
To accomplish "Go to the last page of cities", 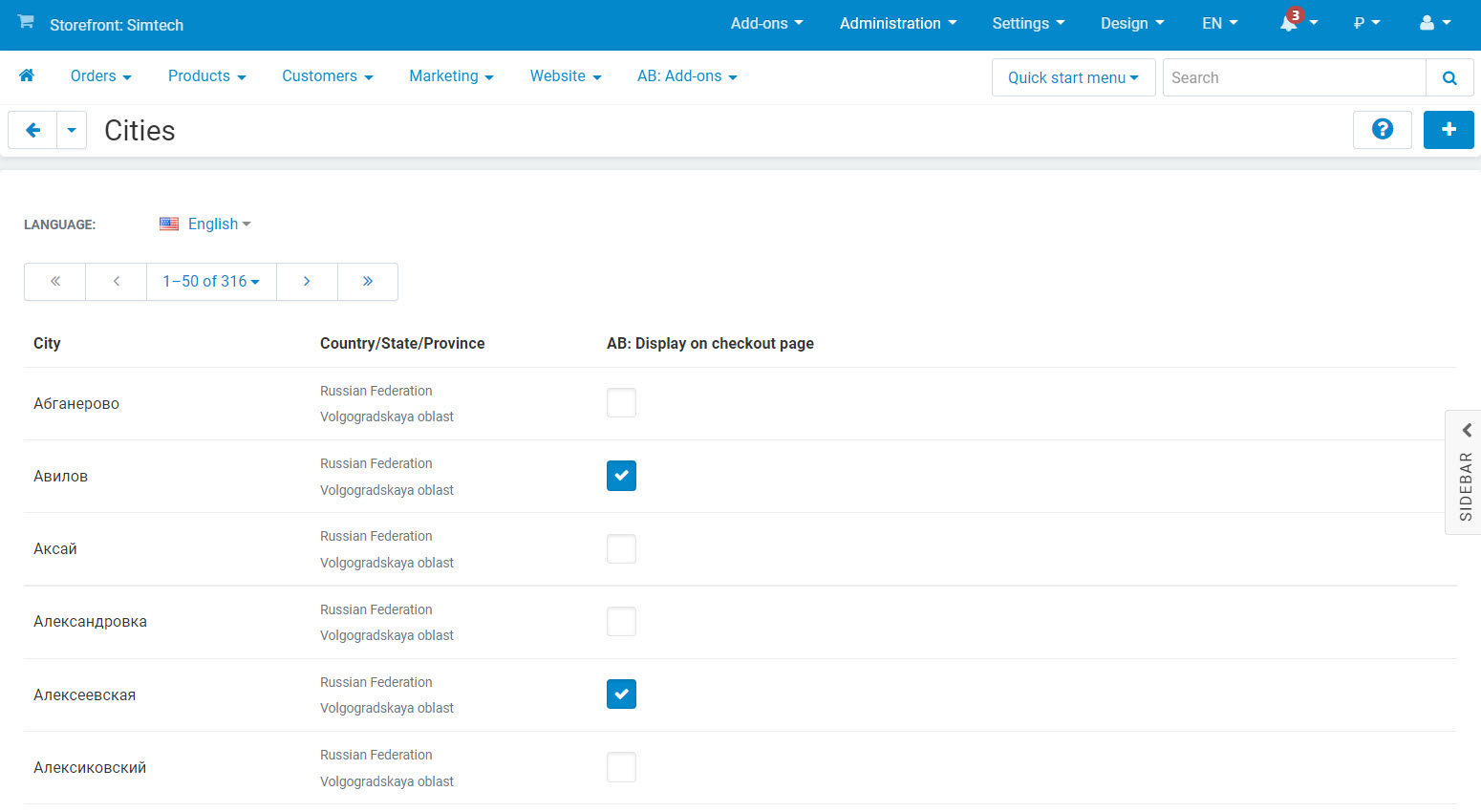I will [367, 282].
